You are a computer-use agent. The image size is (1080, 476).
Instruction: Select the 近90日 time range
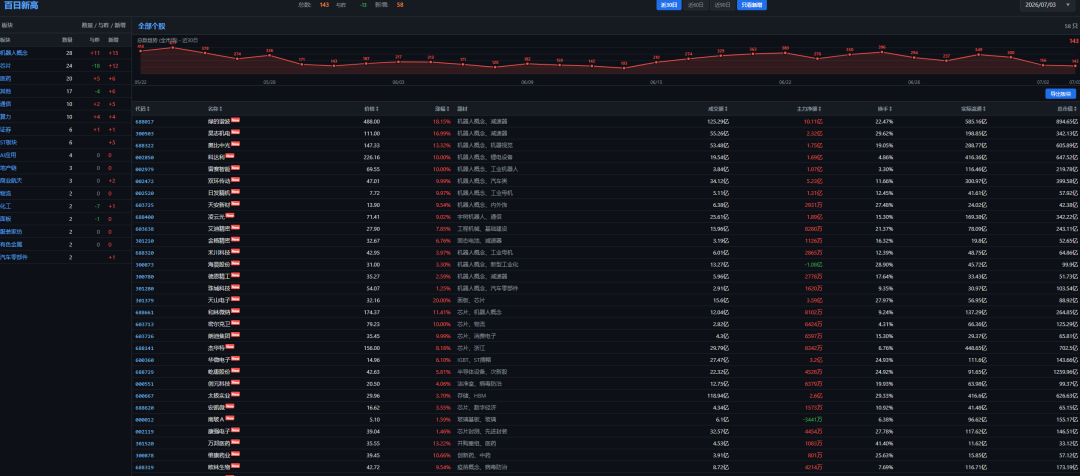tap(723, 5)
